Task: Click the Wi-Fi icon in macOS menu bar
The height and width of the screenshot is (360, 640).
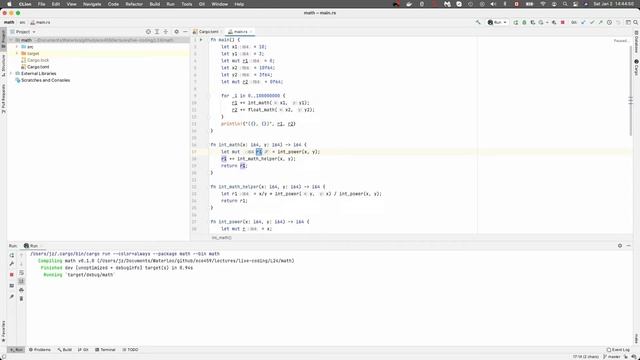Action: tap(543, 4)
